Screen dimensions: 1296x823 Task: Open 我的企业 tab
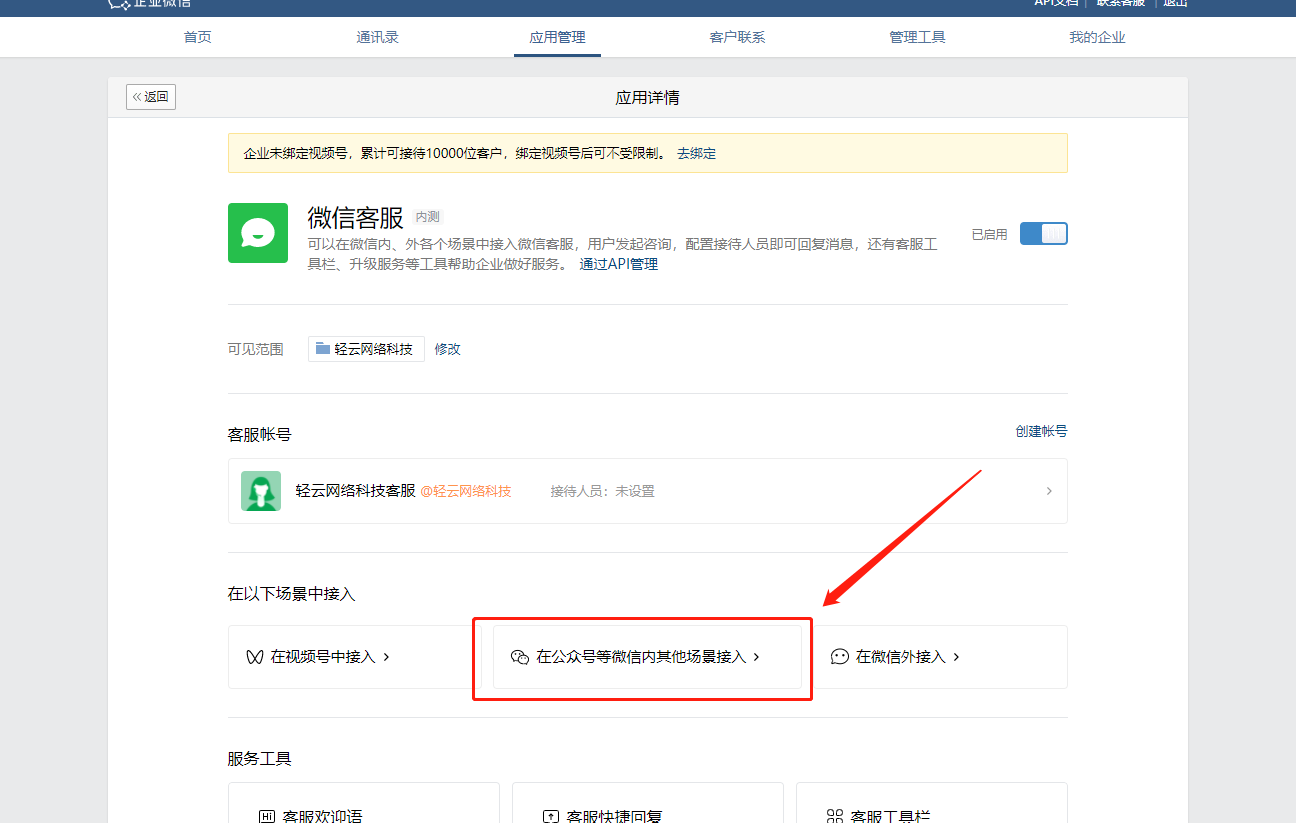[x=1097, y=38]
